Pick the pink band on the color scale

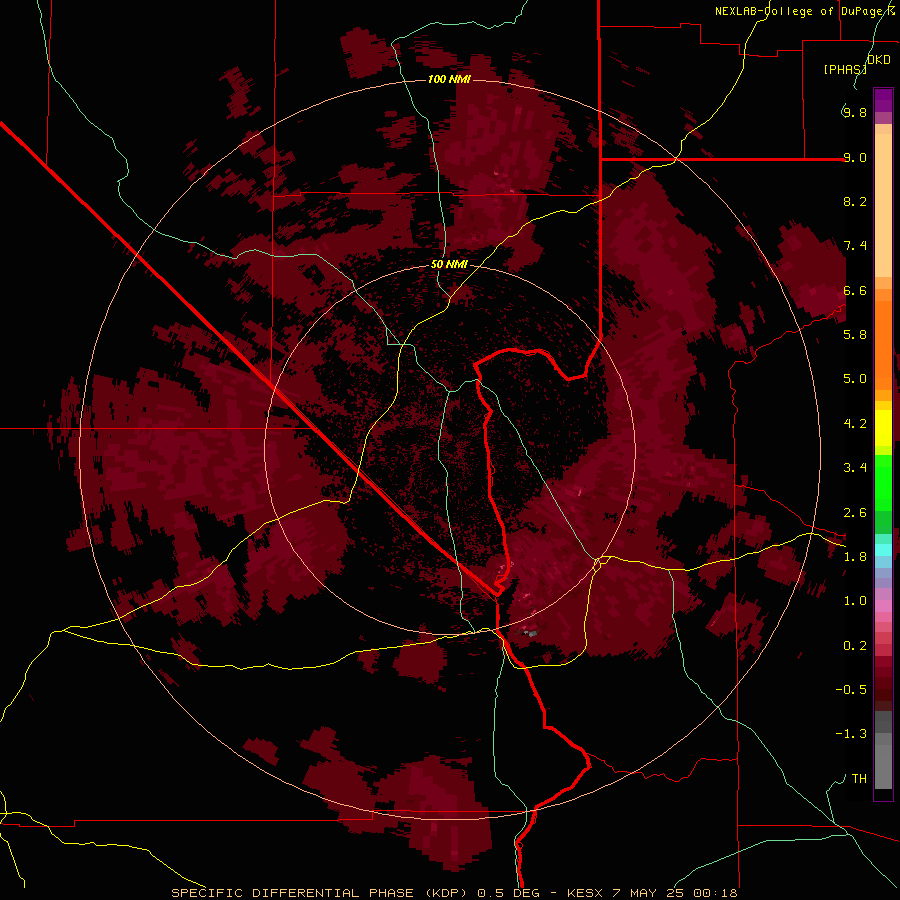pos(883,606)
